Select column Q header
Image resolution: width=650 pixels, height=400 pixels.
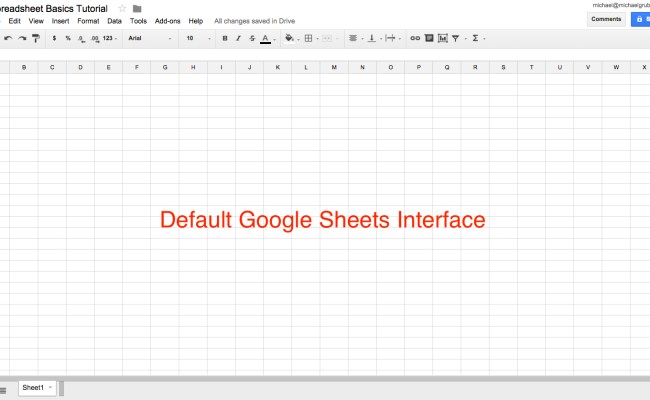pos(447,67)
